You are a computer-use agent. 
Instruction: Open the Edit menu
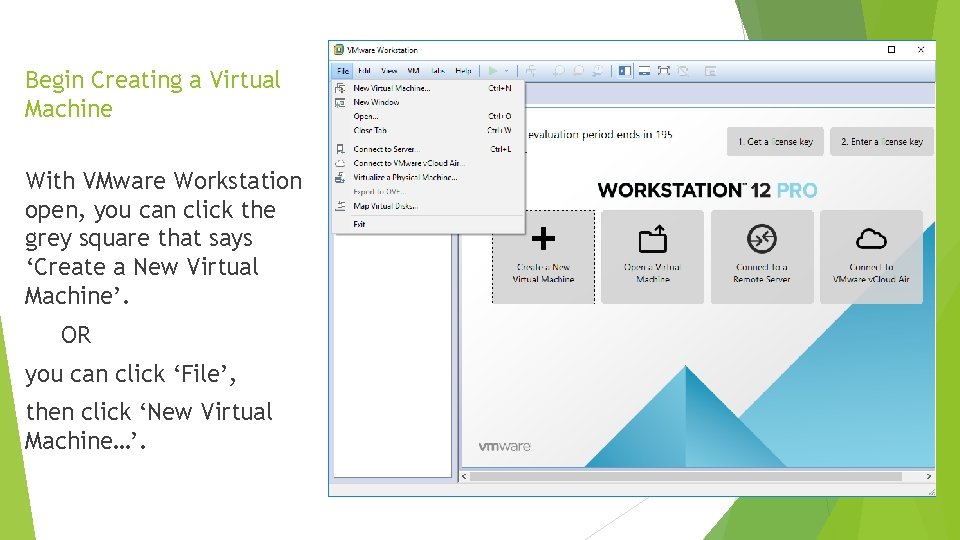(x=364, y=71)
